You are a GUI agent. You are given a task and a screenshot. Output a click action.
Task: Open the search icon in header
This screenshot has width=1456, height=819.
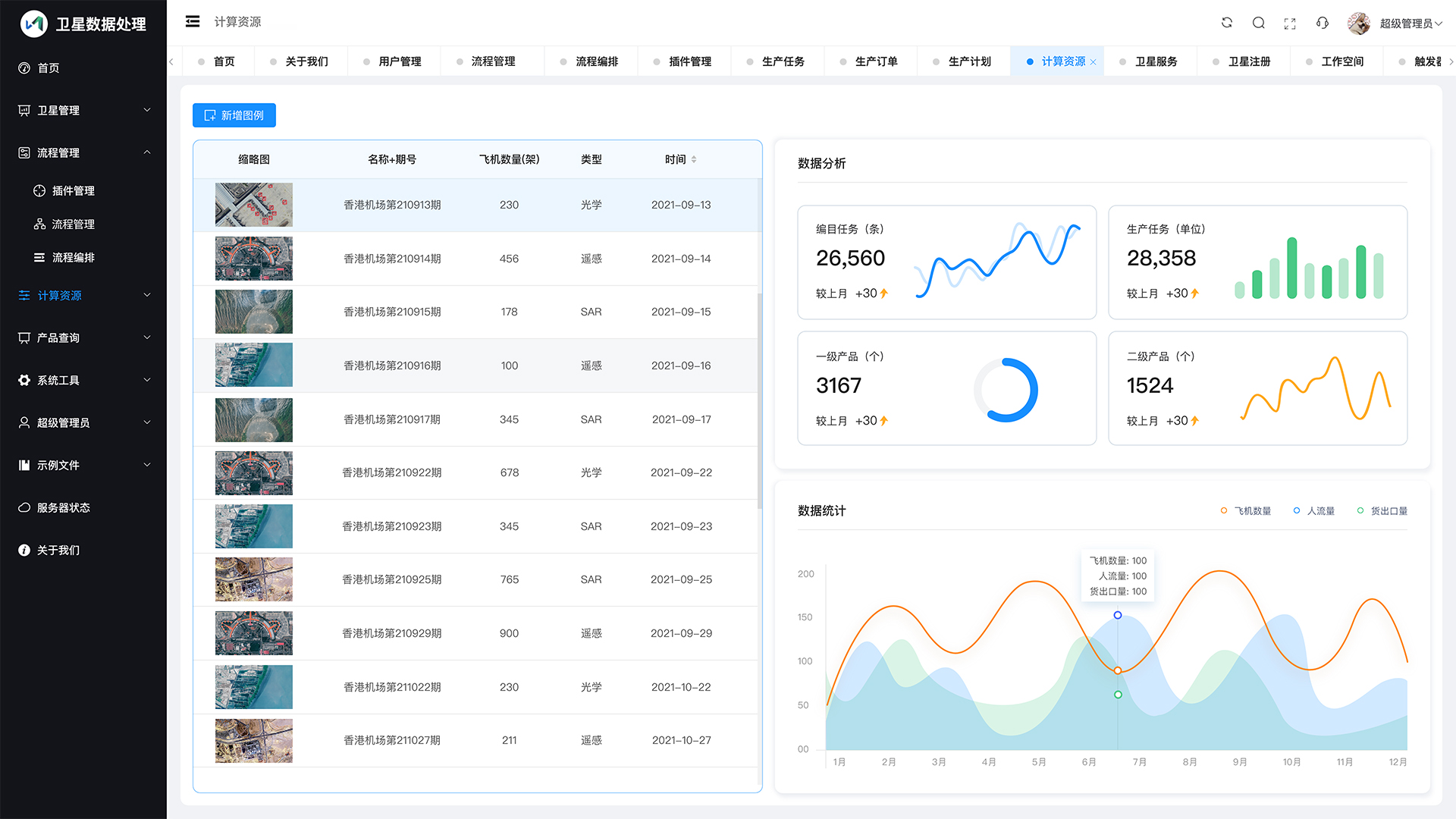point(1259,23)
